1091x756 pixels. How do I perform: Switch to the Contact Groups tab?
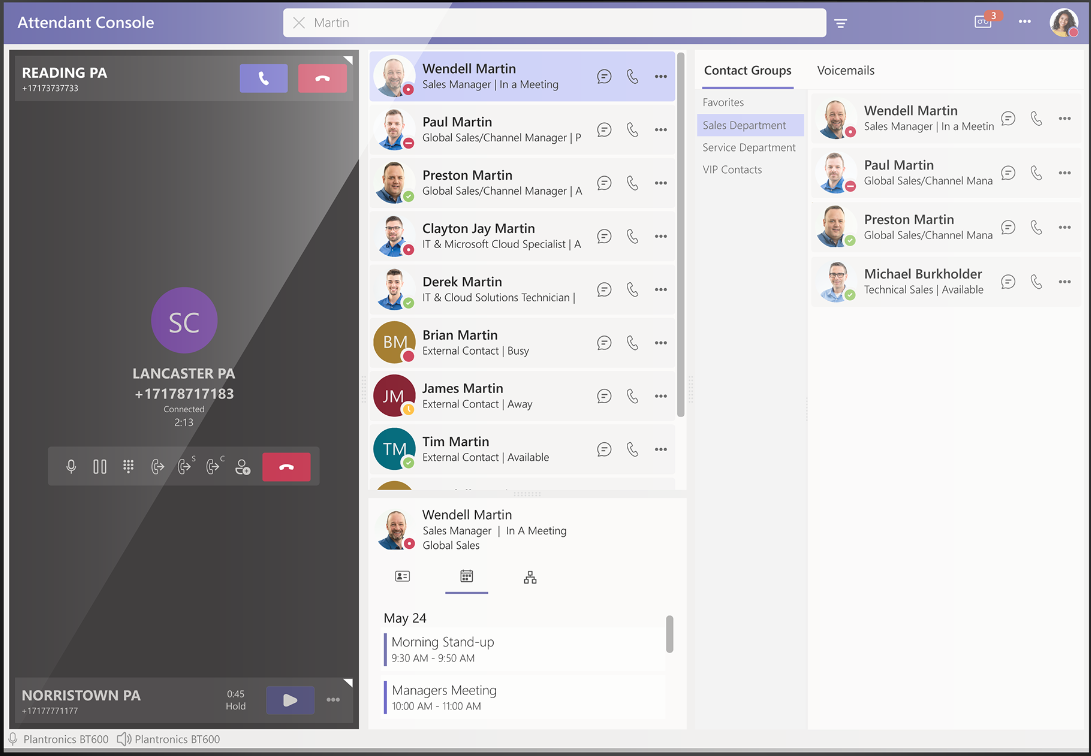point(747,70)
